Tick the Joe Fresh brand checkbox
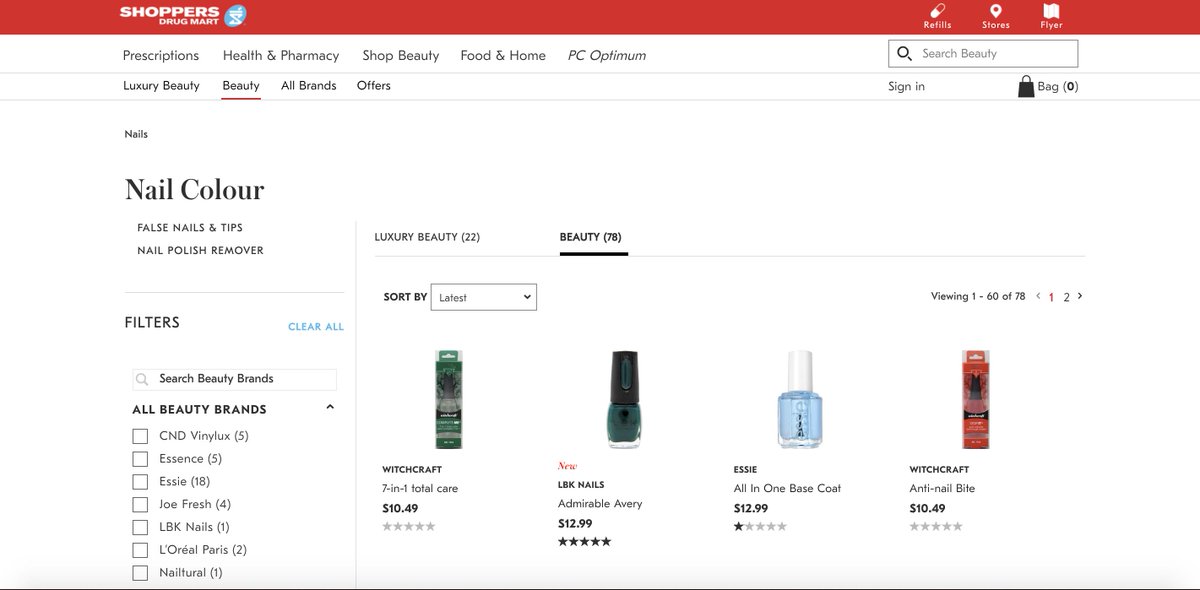 coord(140,505)
